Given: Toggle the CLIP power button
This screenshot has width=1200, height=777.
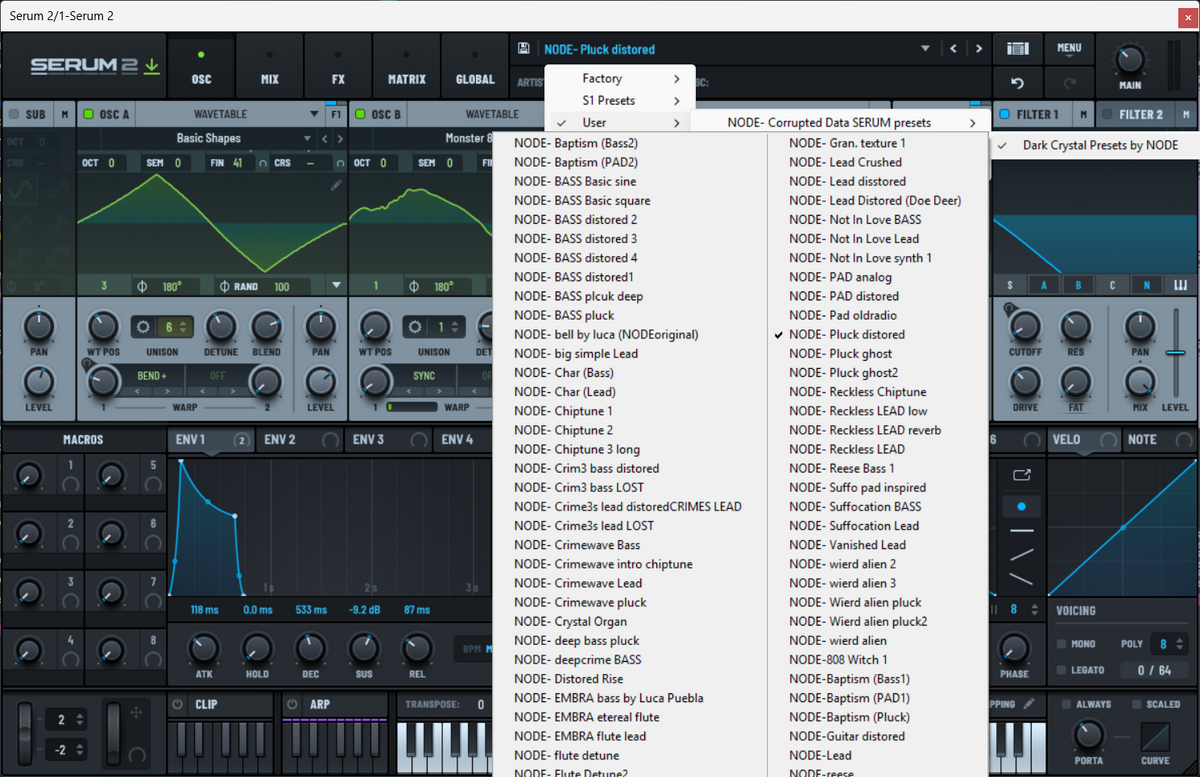Looking at the screenshot, I should tap(179, 704).
